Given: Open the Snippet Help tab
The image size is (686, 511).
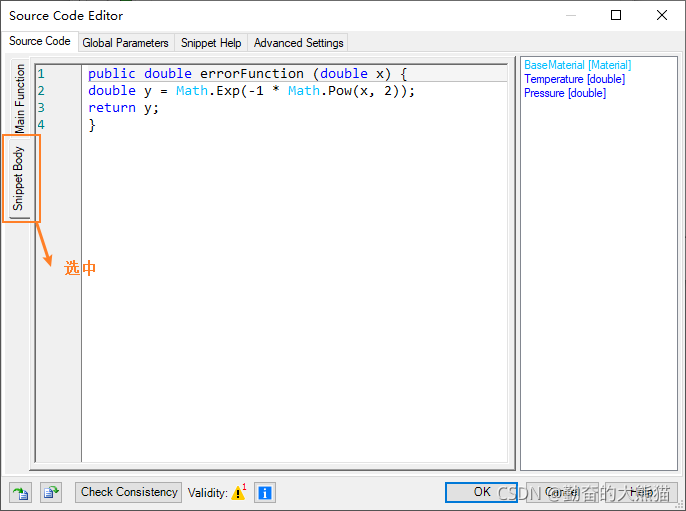Looking at the screenshot, I should [x=211, y=43].
